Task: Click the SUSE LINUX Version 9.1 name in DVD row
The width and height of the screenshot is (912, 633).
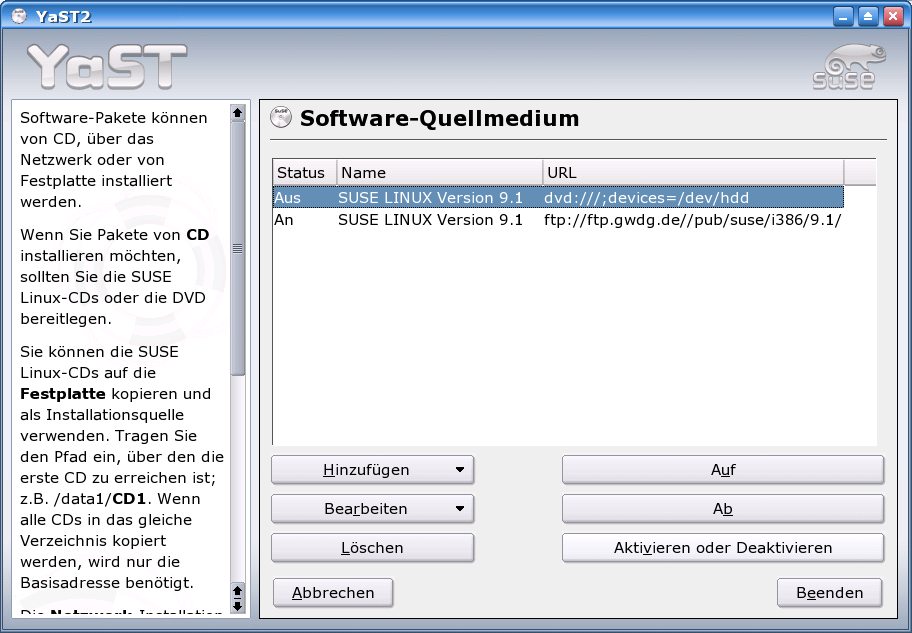Action: click(430, 197)
